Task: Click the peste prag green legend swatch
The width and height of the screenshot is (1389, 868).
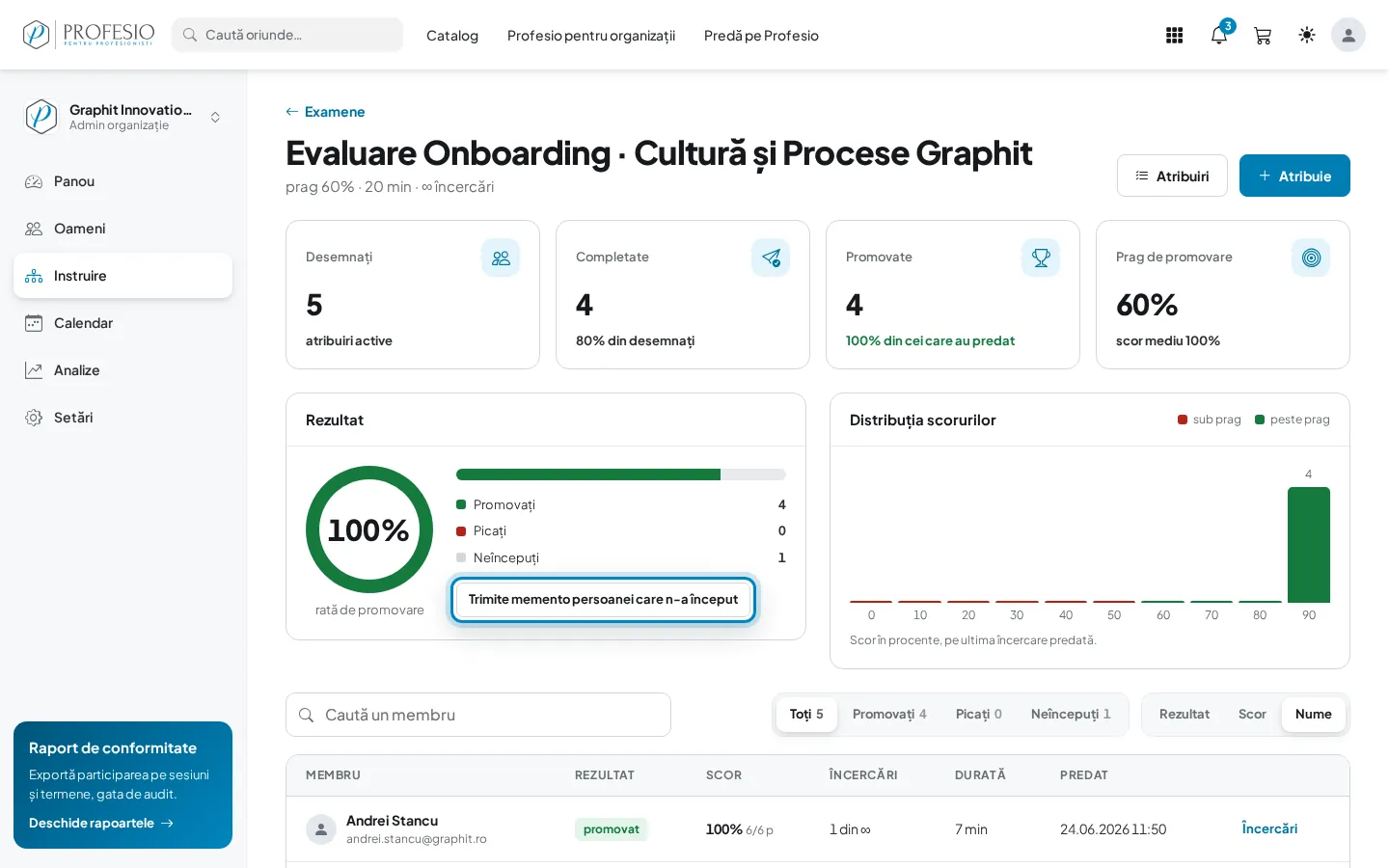Action: 1260,420
